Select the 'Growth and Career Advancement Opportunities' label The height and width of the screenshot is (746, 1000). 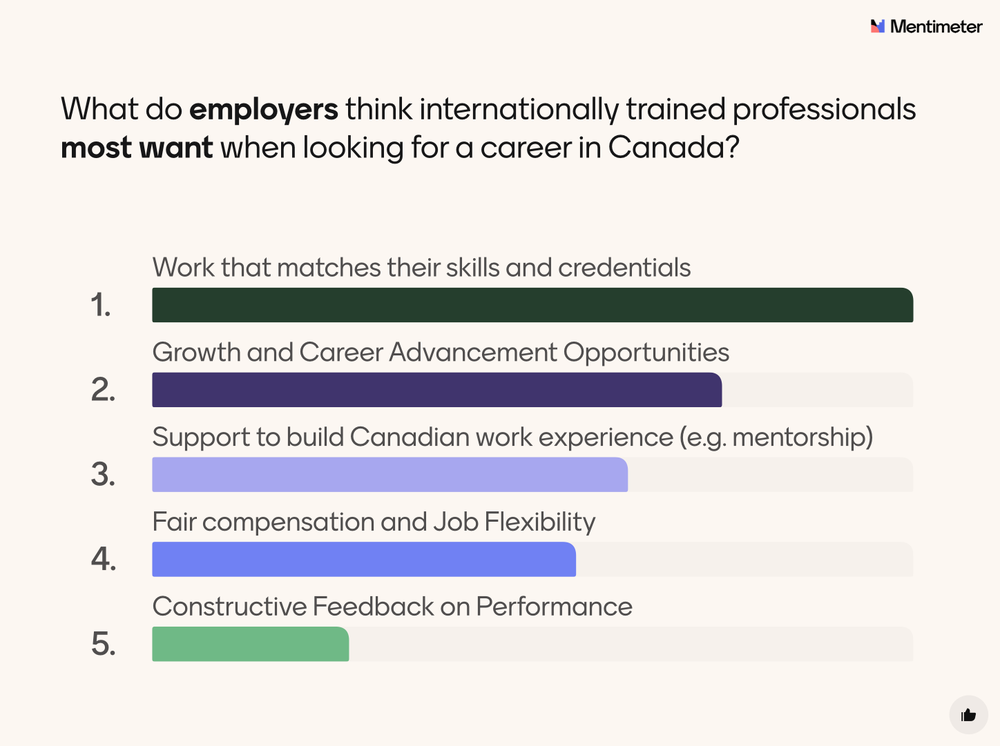440,352
